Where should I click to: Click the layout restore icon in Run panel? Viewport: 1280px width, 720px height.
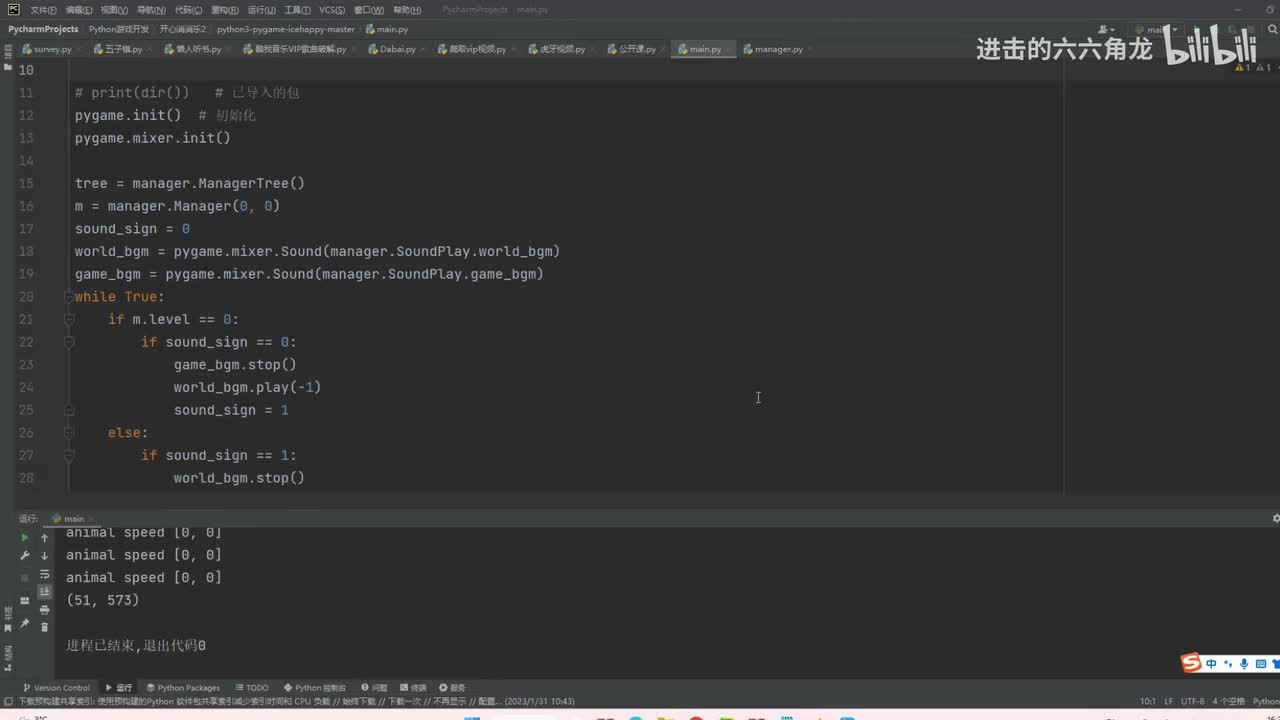pyautogui.click(x=25, y=602)
